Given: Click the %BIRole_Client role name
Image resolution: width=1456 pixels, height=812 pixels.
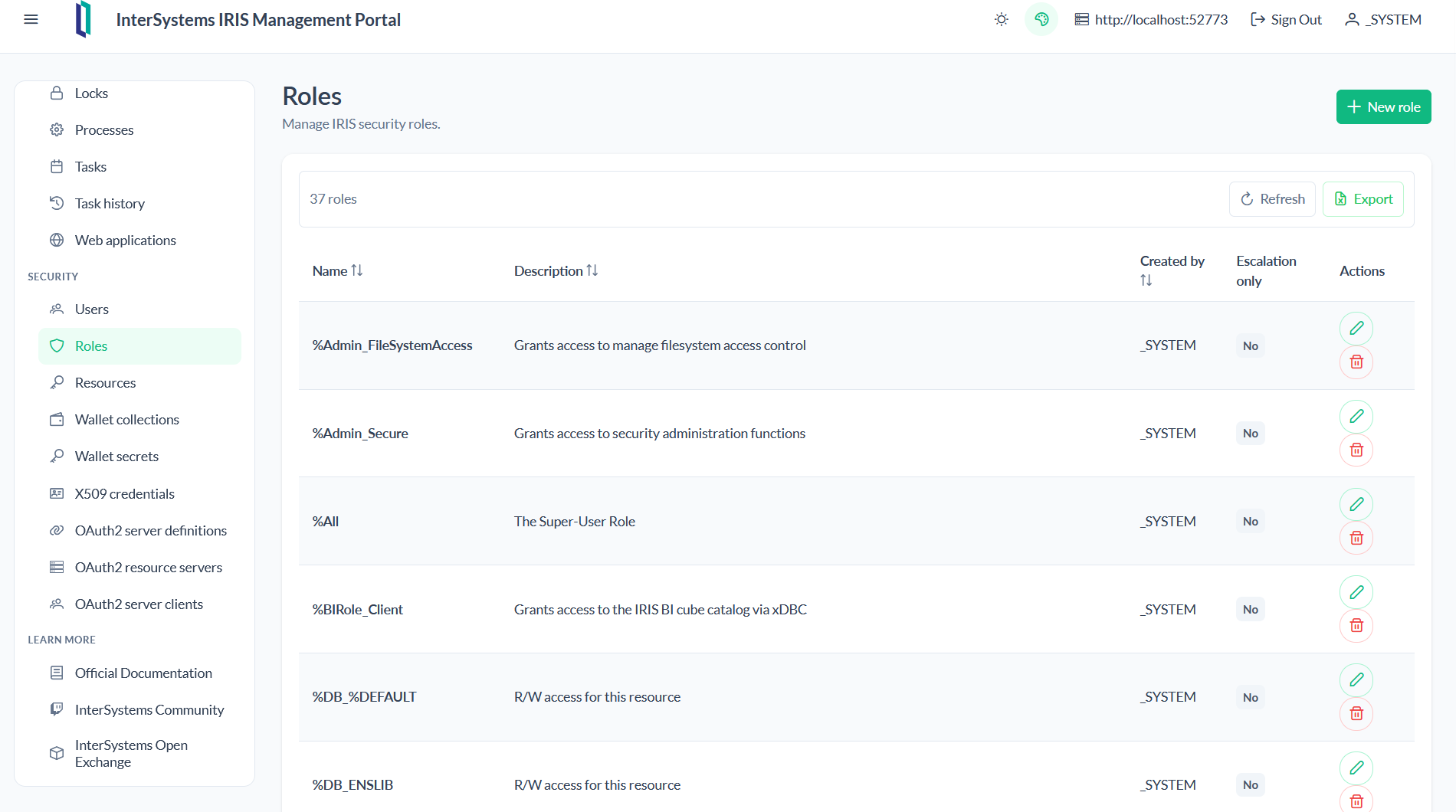Looking at the screenshot, I should pos(357,610).
